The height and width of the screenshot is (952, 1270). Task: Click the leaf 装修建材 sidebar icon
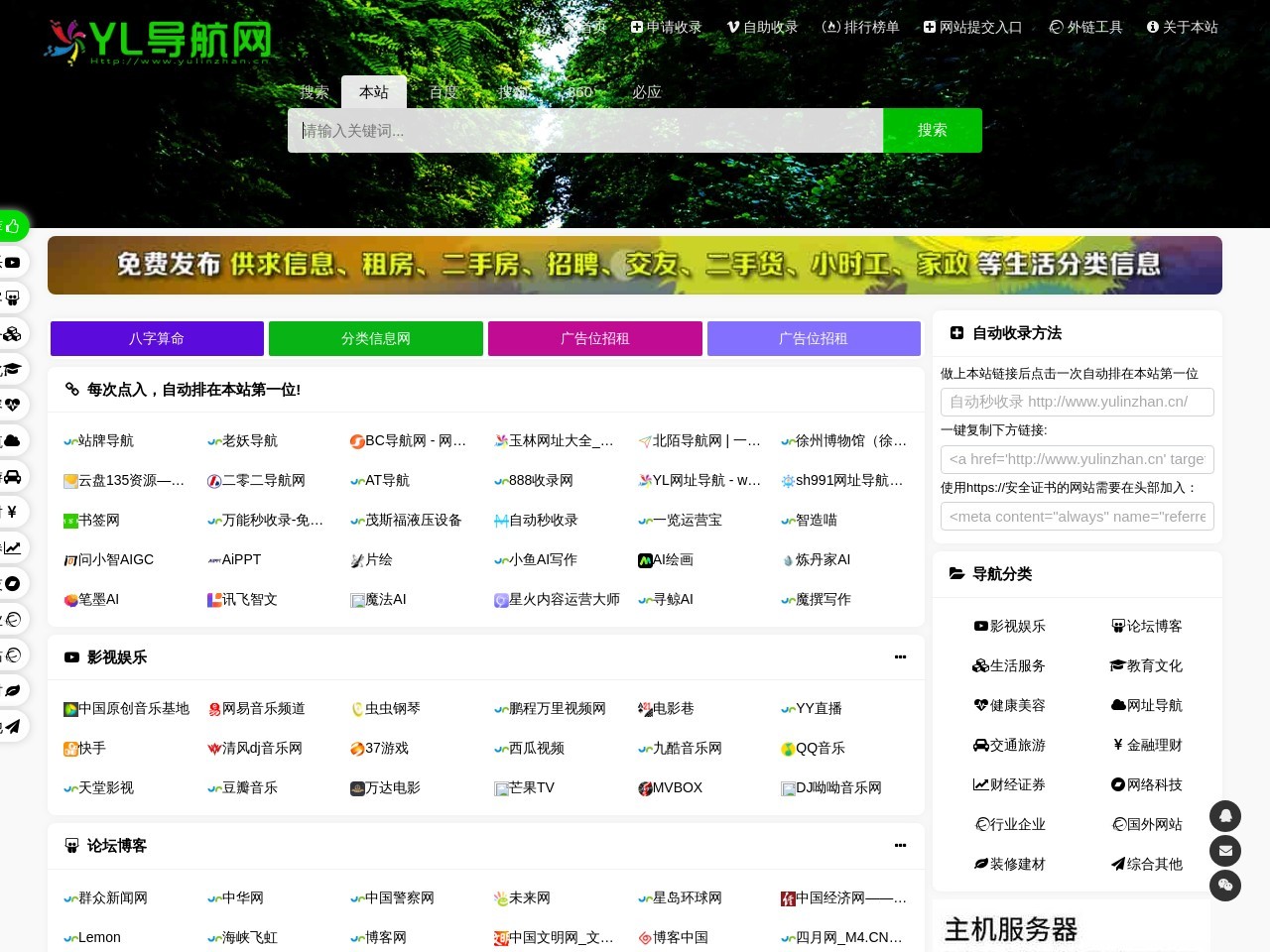[x=13, y=690]
